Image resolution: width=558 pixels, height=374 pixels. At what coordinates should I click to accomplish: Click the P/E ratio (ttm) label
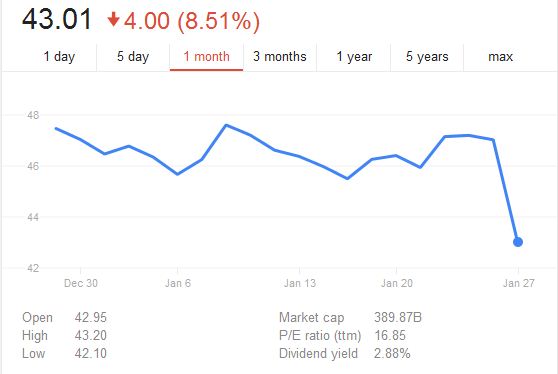click(x=320, y=335)
